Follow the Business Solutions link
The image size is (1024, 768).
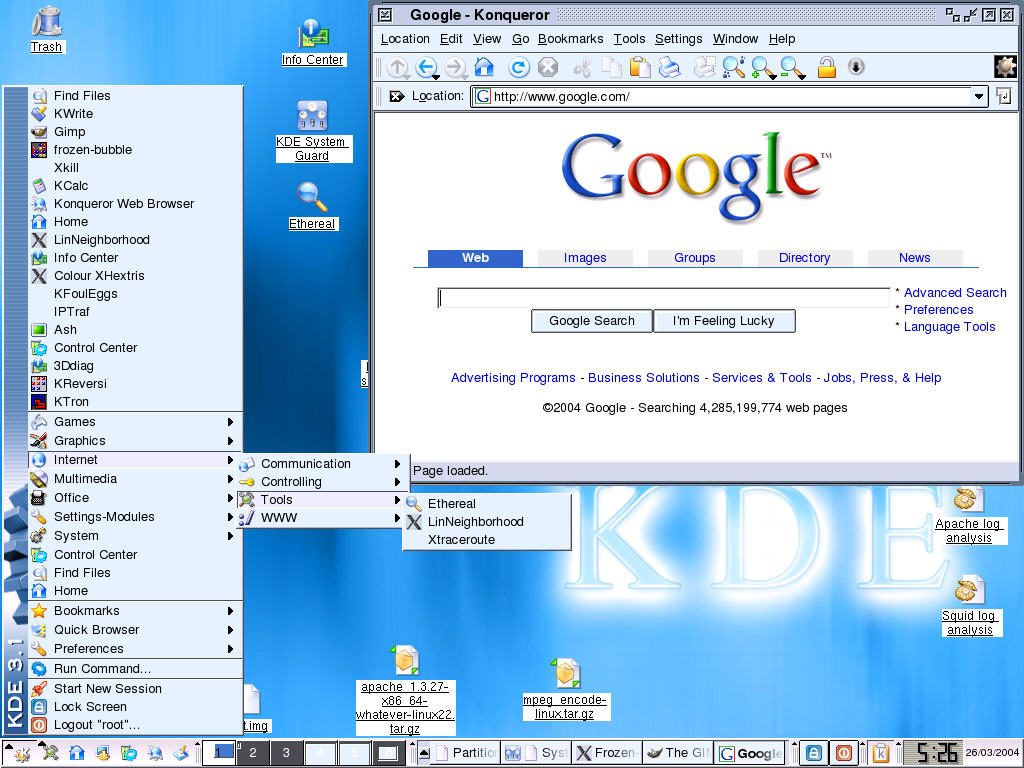pos(643,377)
